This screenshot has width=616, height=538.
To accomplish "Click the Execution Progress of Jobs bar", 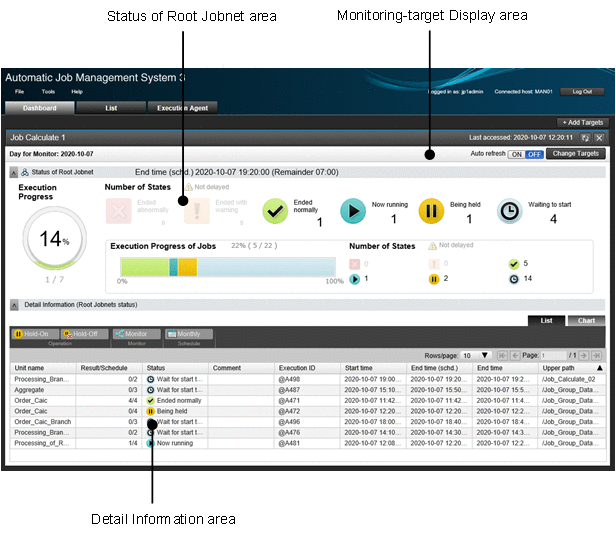I will [x=228, y=267].
